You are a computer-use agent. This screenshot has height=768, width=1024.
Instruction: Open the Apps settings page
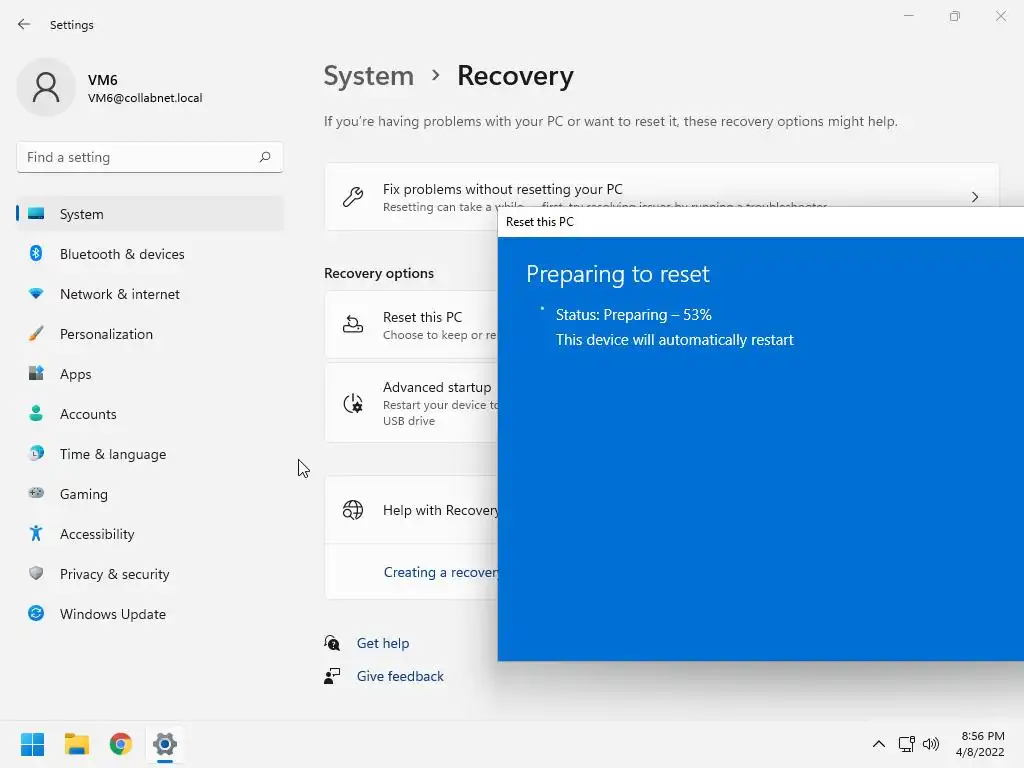(150, 374)
